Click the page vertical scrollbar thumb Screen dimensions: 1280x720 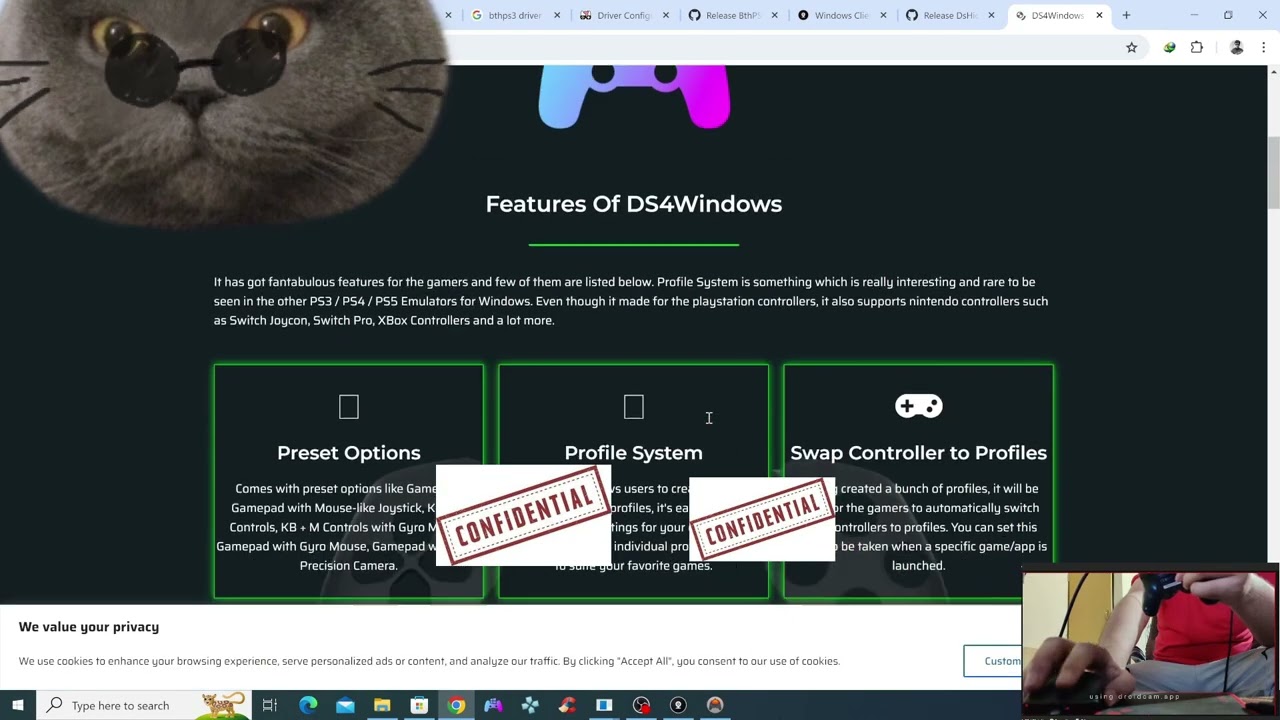tap(1273, 173)
